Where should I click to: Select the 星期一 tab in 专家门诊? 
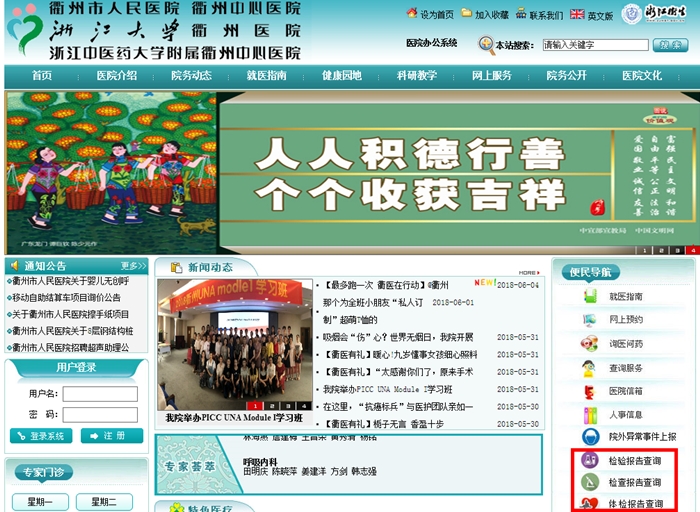39,502
